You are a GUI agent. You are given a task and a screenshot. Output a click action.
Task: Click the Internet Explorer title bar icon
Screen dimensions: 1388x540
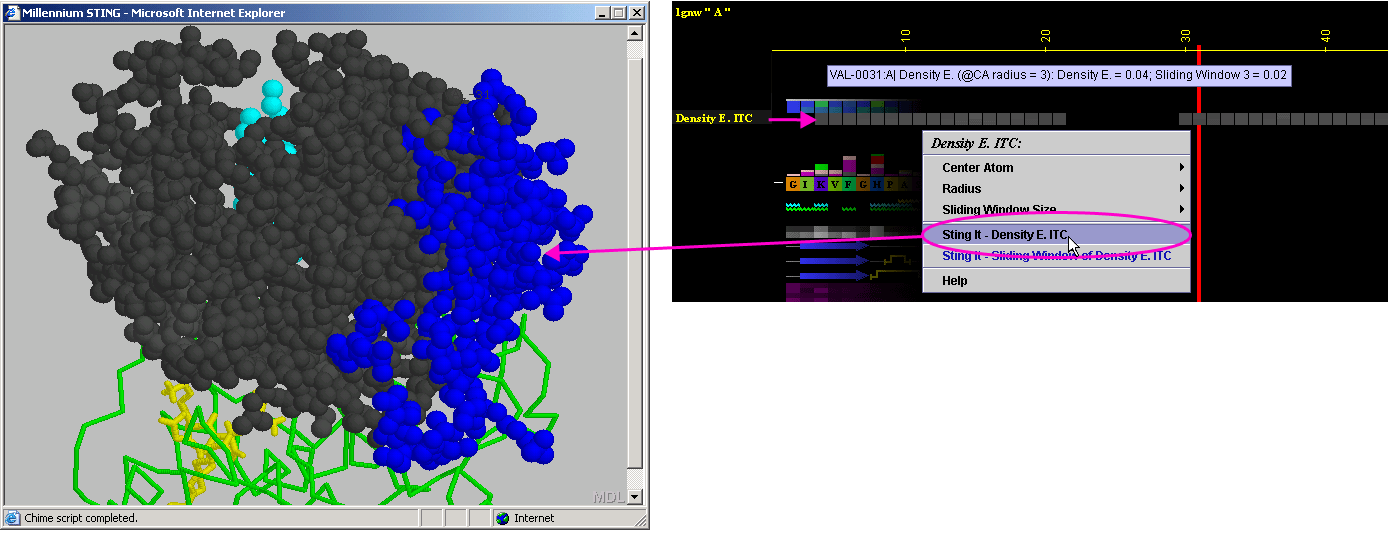(x=13, y=13)
